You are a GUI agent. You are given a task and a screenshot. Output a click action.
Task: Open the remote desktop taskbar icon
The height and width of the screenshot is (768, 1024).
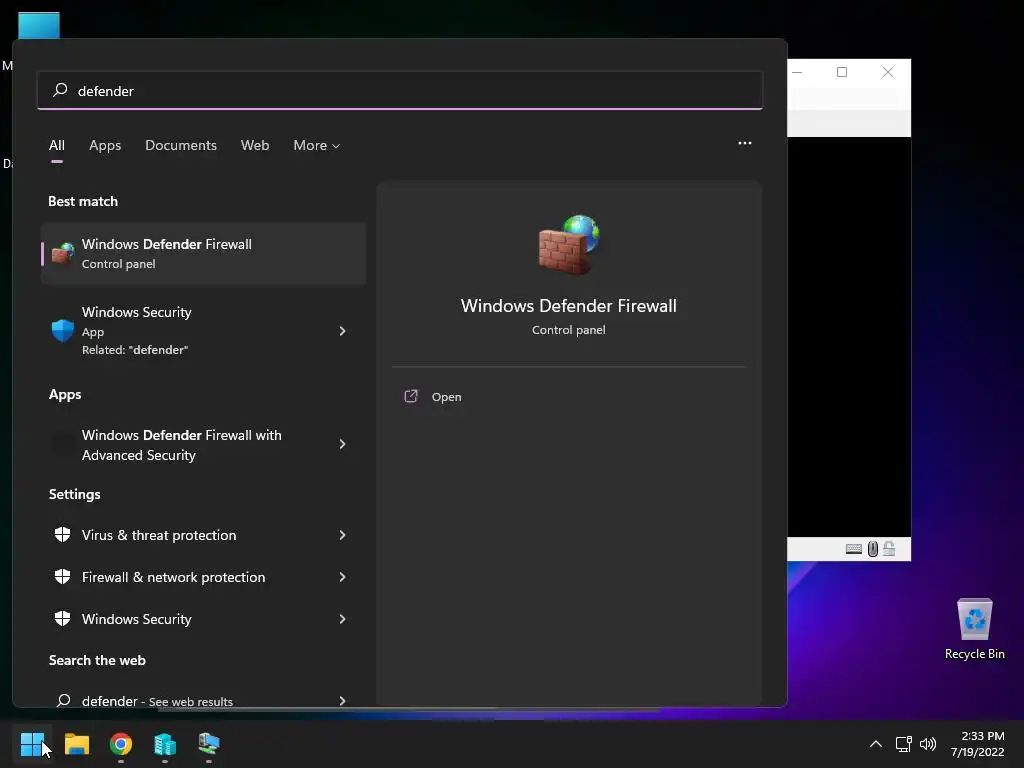(209, 743)
